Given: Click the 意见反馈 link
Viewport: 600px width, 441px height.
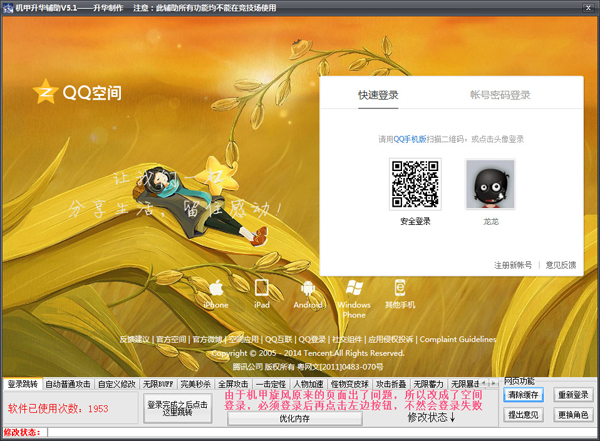Looking at the screenshot, I should click(x=561, y=265).
